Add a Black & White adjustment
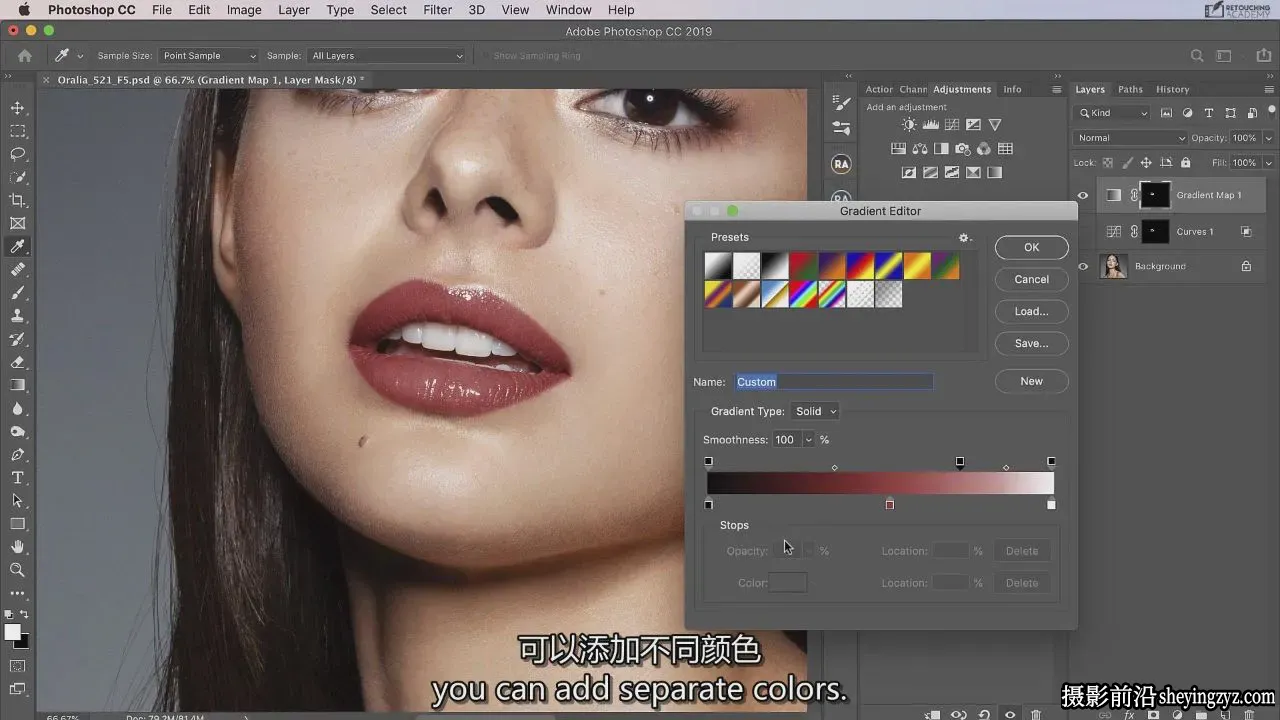1280x720 pixels. point(941,149)
